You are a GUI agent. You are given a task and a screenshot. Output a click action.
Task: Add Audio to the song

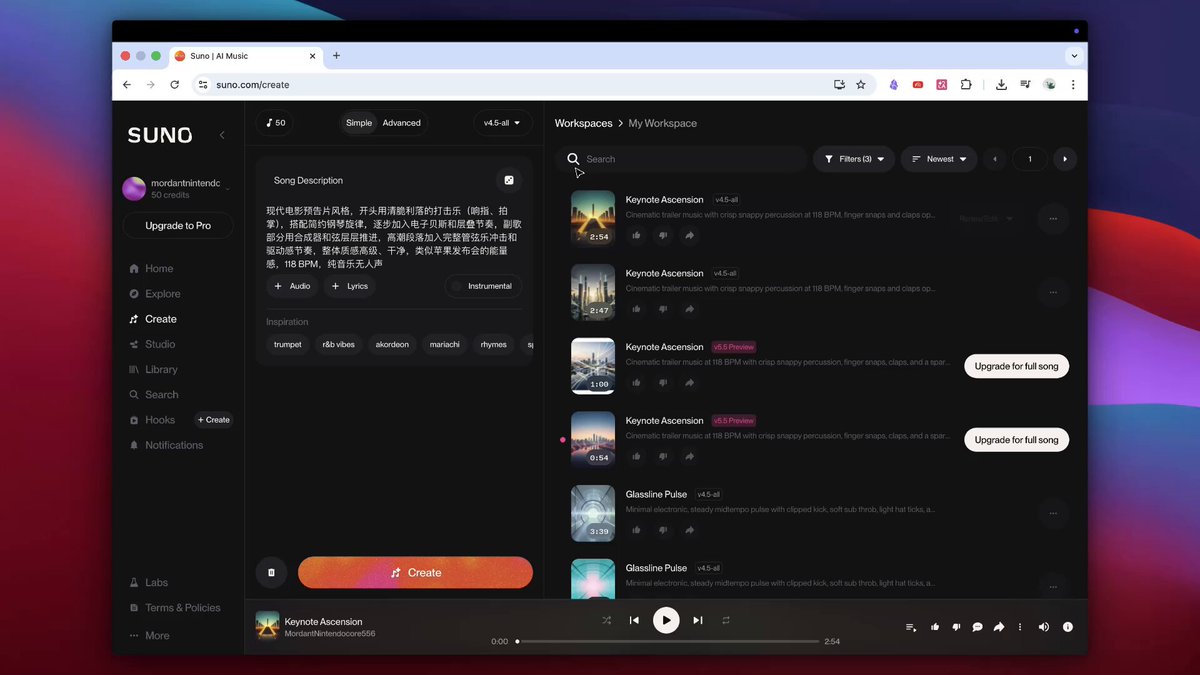pos(293,286)
